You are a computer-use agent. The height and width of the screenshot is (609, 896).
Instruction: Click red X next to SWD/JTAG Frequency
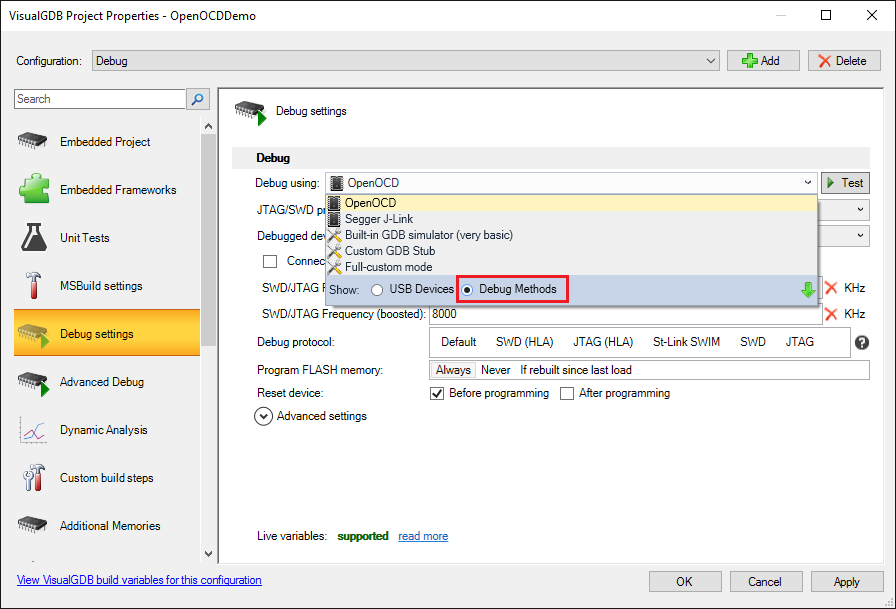pyautogui.click(x=831, y=288)
